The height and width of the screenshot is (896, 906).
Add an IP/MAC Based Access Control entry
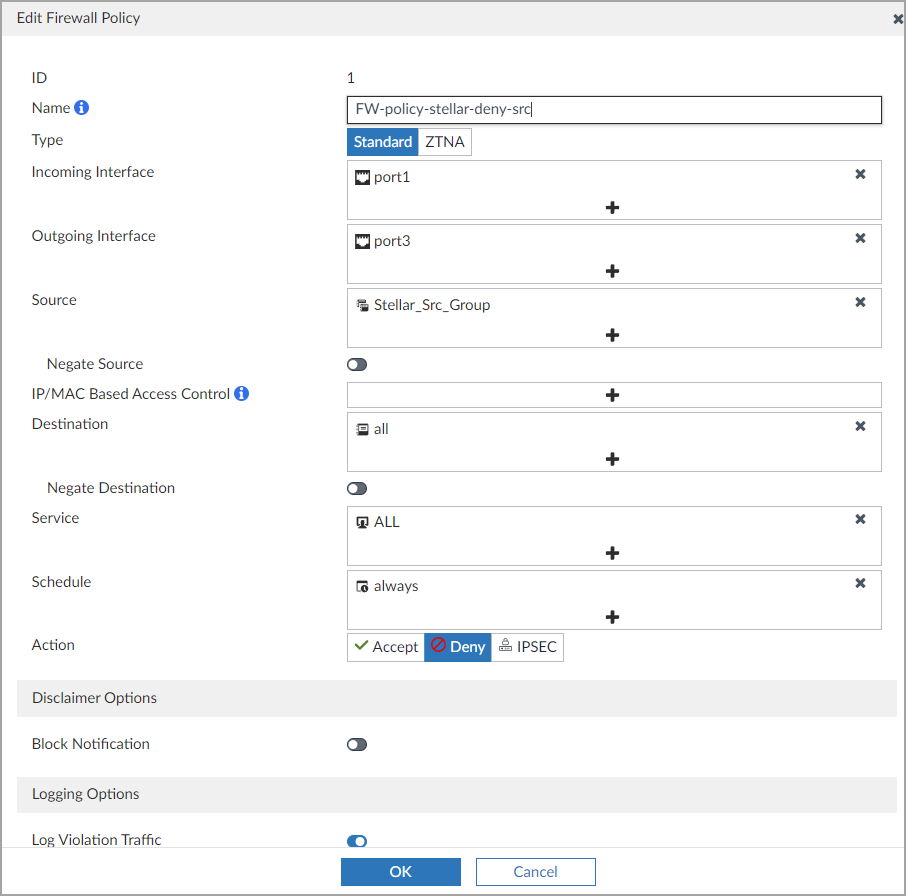[613, 395]
